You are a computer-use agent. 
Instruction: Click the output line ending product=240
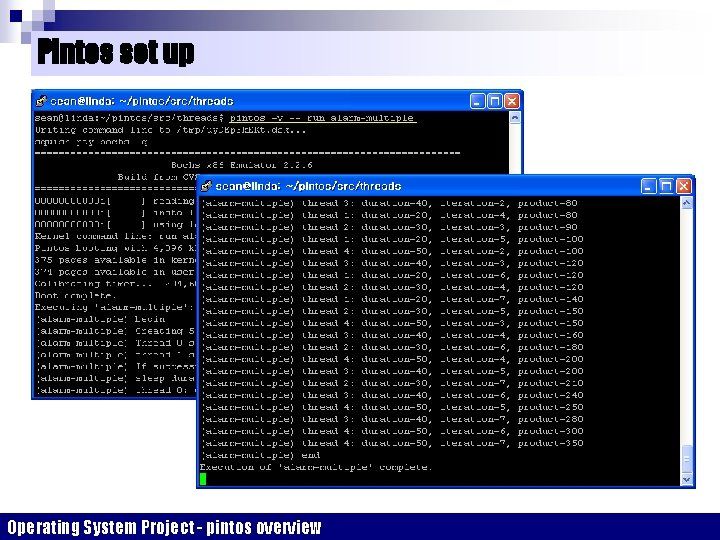point(393,395)
